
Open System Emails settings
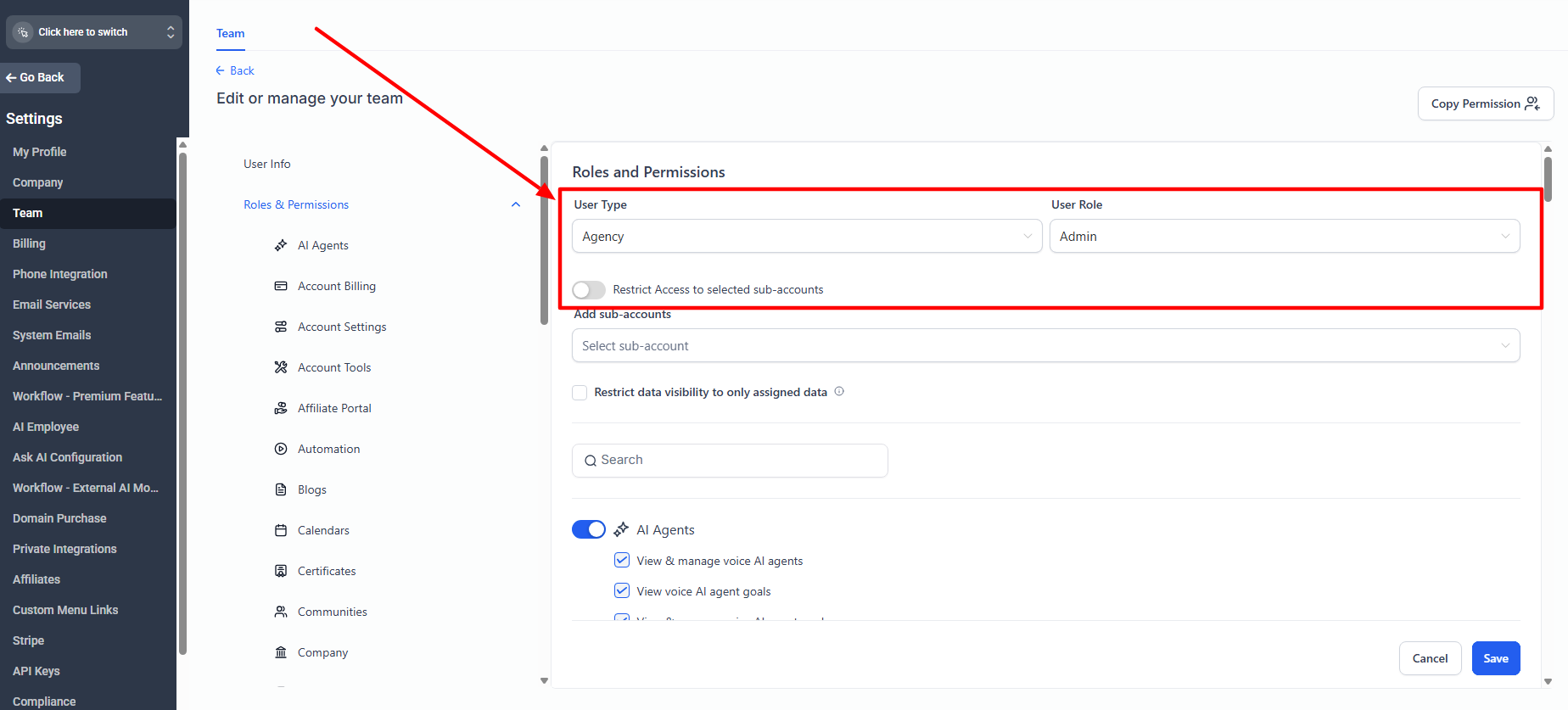pos(52,335)
